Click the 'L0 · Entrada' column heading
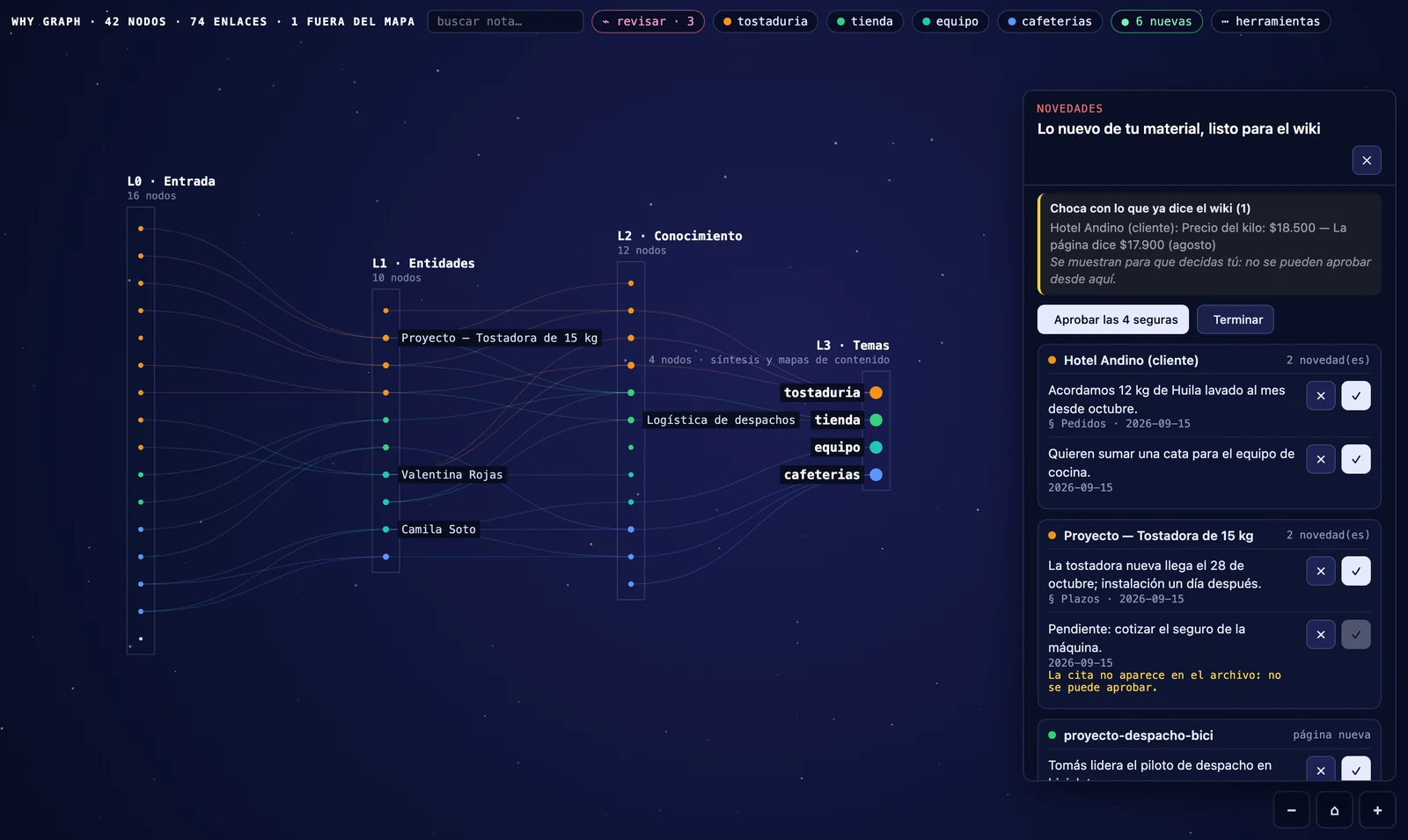Viewport: 1408px width, 840px height. point(171,181)
